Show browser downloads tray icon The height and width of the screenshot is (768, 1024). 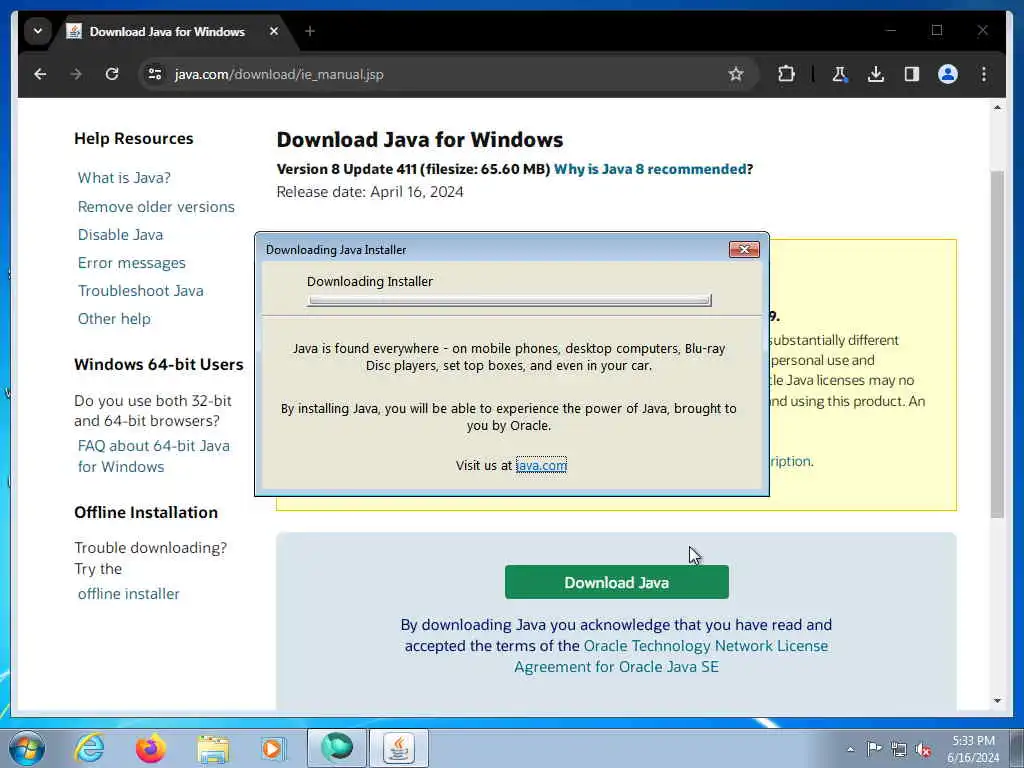coord(876,74)
